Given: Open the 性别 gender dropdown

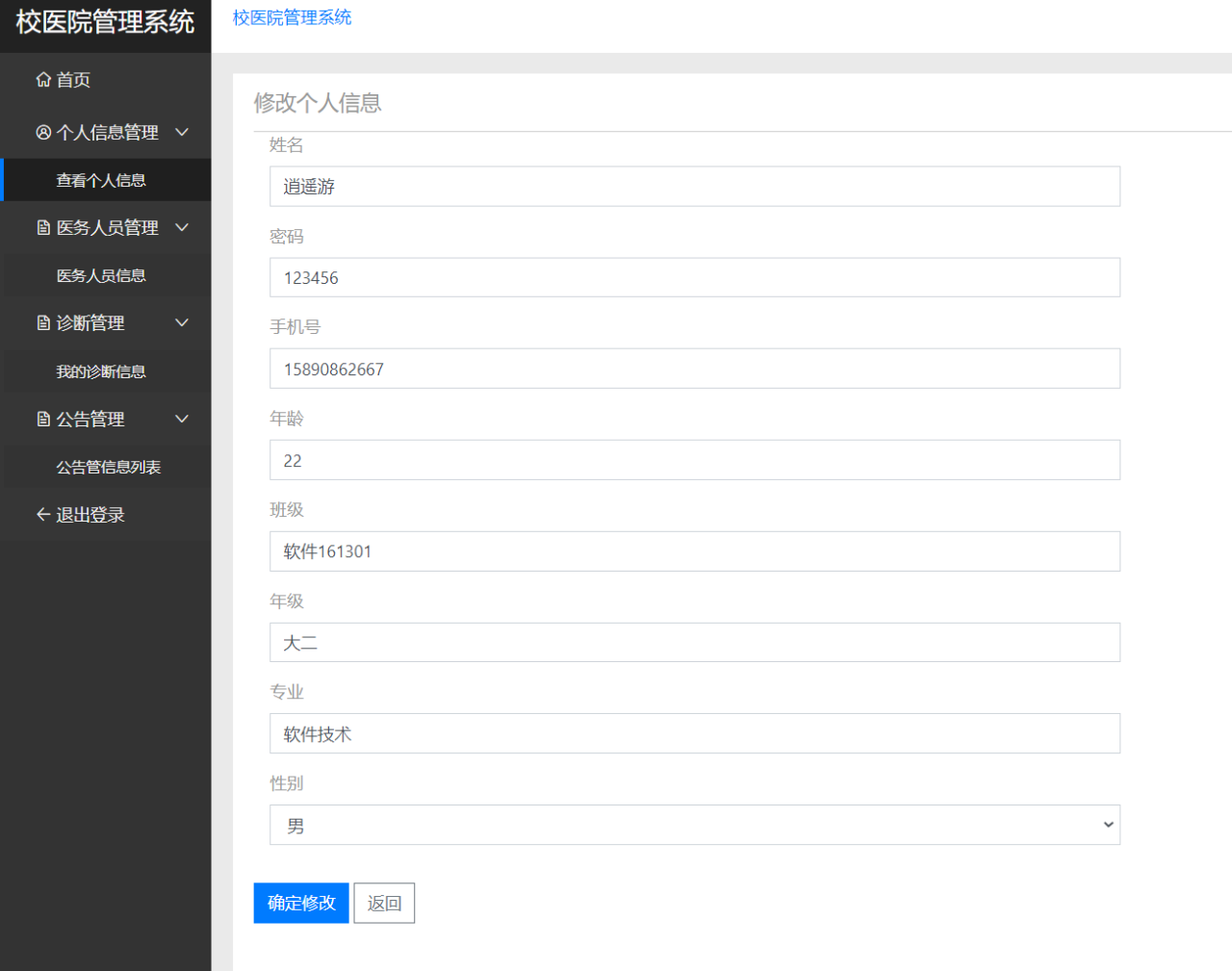Looking at the screenshot, I should (x=694, y=825).
